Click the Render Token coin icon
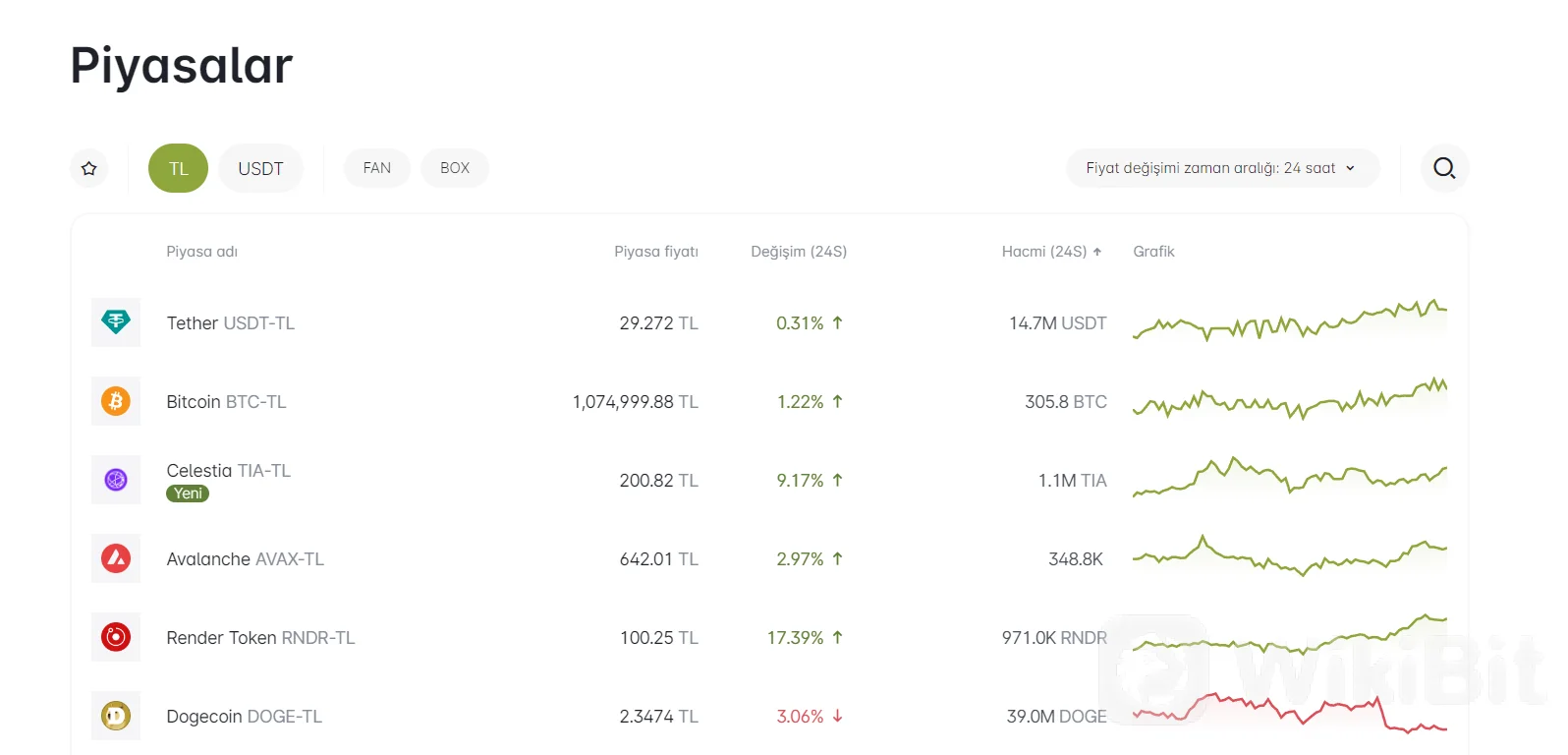Screen dimensions: 1568x755 116,637
